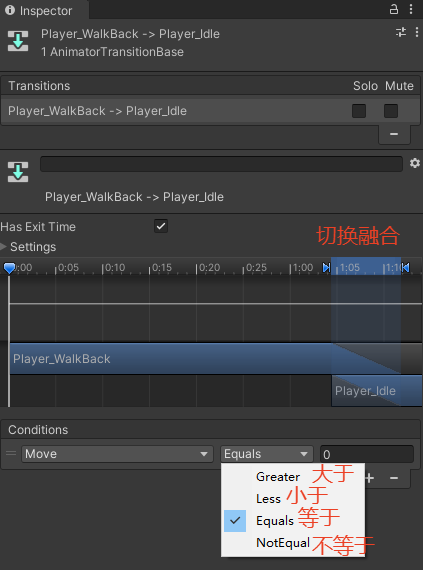The width and height of the screenshot is (423, 570).
Task: Open the preset selector sliders icon
Action: pyautogui.click(x=401, y=32)
